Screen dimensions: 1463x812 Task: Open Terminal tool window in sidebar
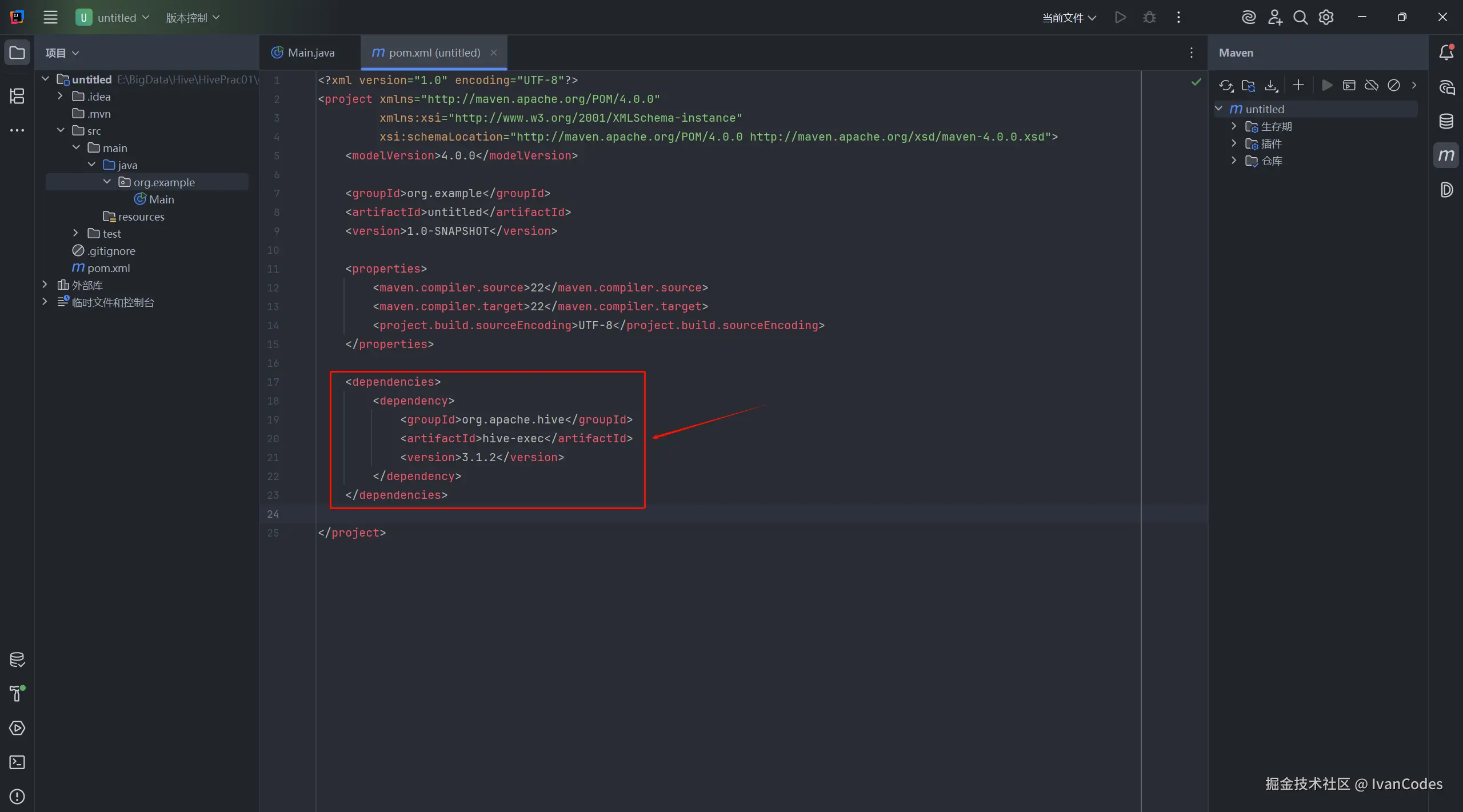(x=17, y=762)
